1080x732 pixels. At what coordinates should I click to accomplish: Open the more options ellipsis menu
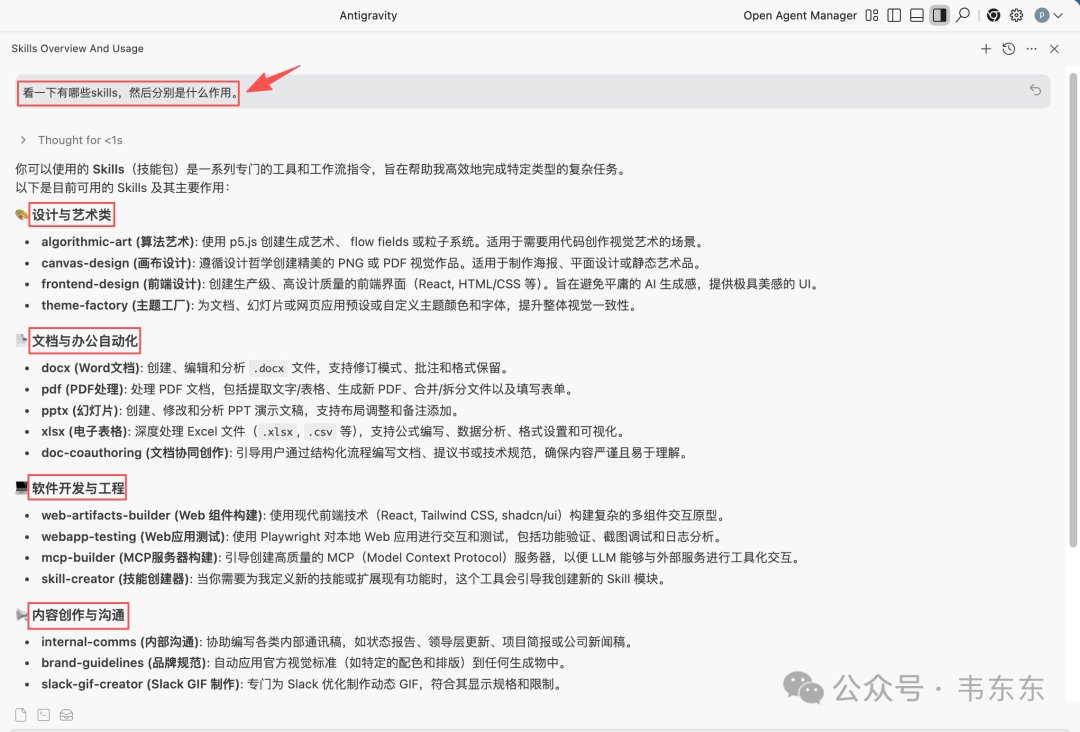click(x=1032, y=48)
